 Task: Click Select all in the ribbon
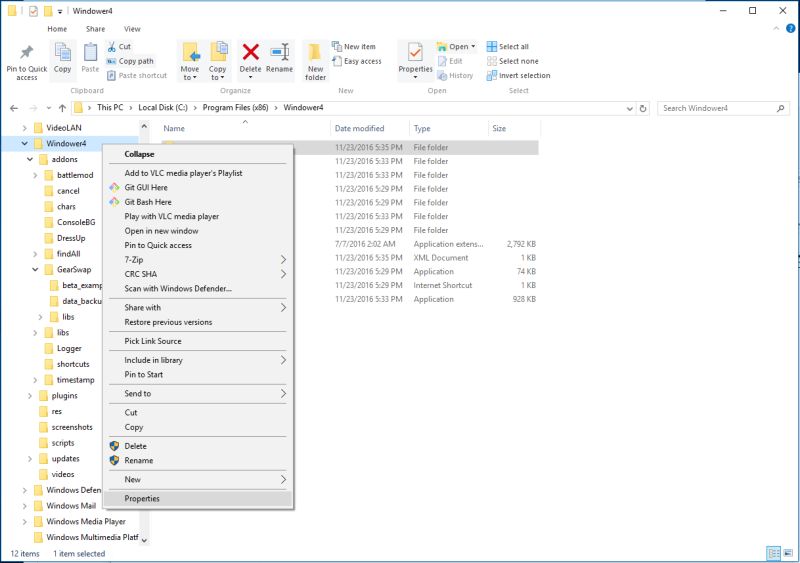tap(508, 46)
